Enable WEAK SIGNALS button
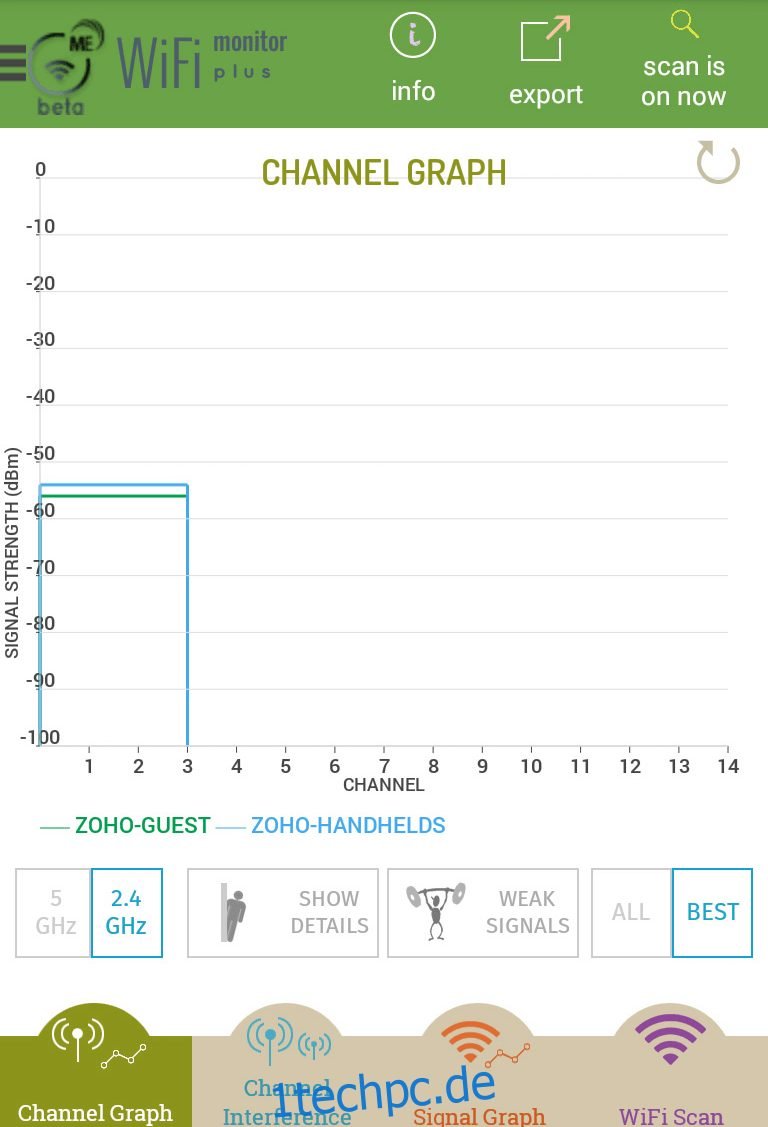This screenshot has height=1127, width=768. [x=483, y=913]
